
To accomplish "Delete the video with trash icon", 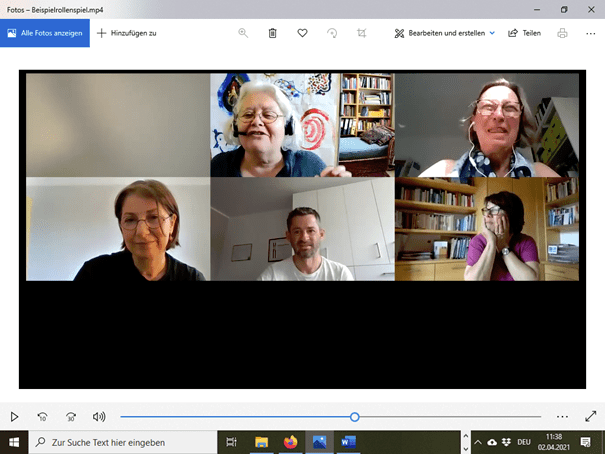I will (272, 33).
